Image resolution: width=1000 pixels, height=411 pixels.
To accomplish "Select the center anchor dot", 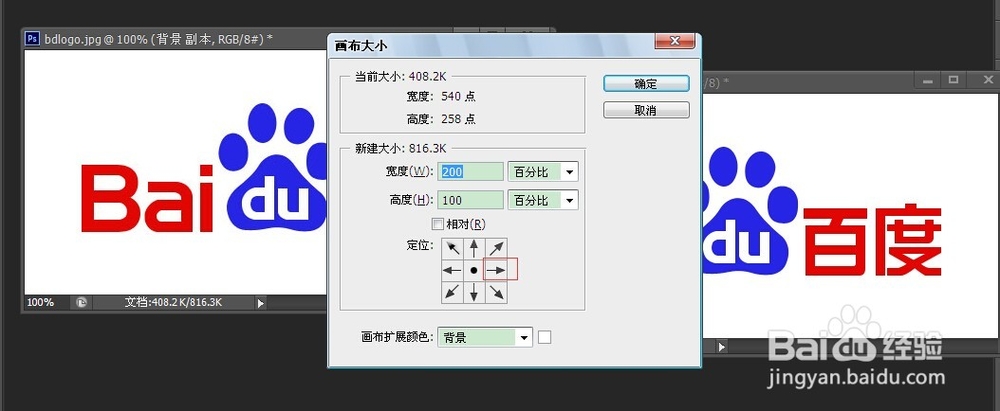I will (x=474, y=271).
